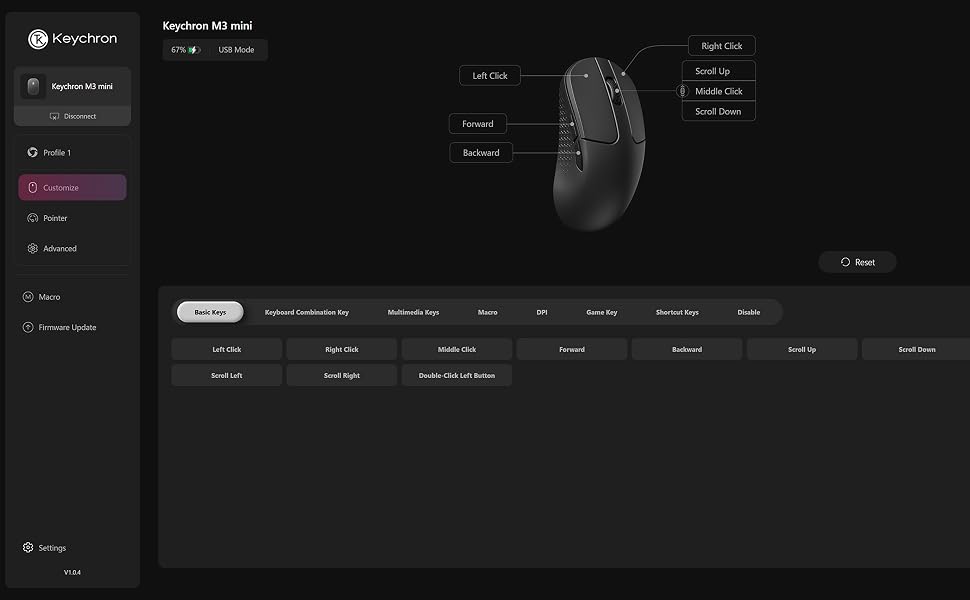This screenshot has width=970, height=600.
Task: Switch to the Basic Keys tab
Action: (x=210, y=312)
